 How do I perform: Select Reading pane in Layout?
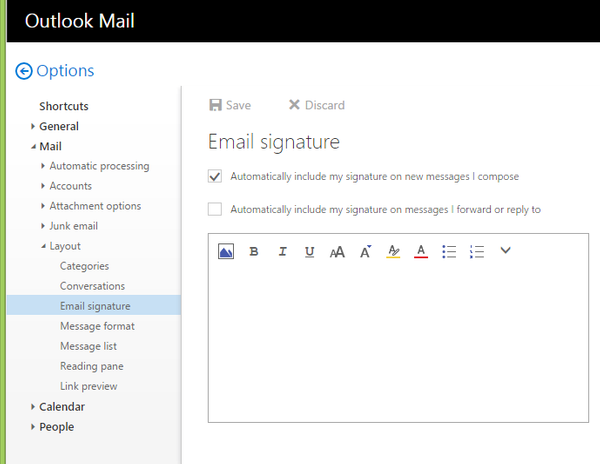[x=92, y=366]
